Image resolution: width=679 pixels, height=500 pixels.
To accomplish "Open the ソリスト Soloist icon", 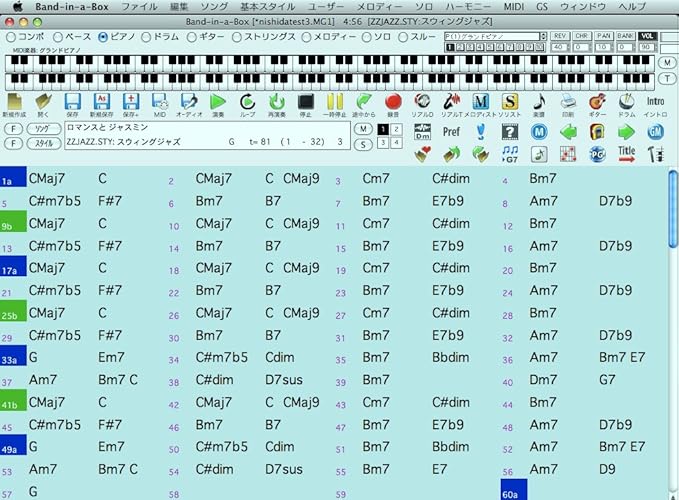I will [510, 105].
